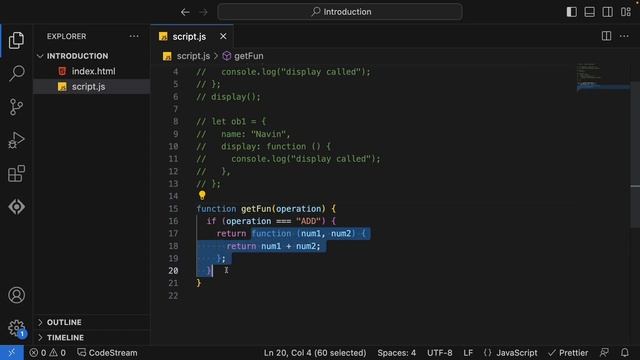Go forward using the right arrow

(x=203, y=12)
